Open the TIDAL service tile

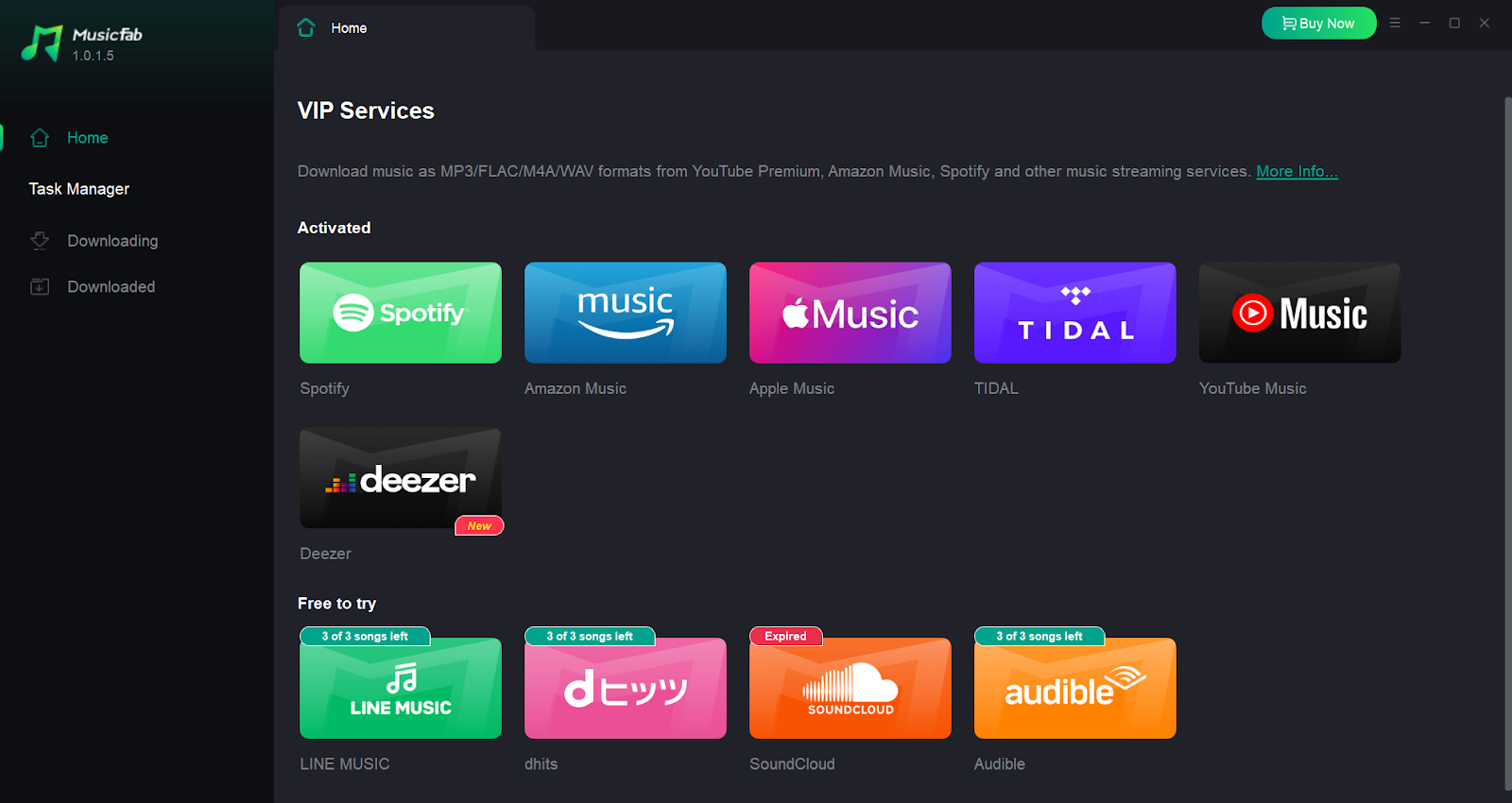(x=1075, y=313)
